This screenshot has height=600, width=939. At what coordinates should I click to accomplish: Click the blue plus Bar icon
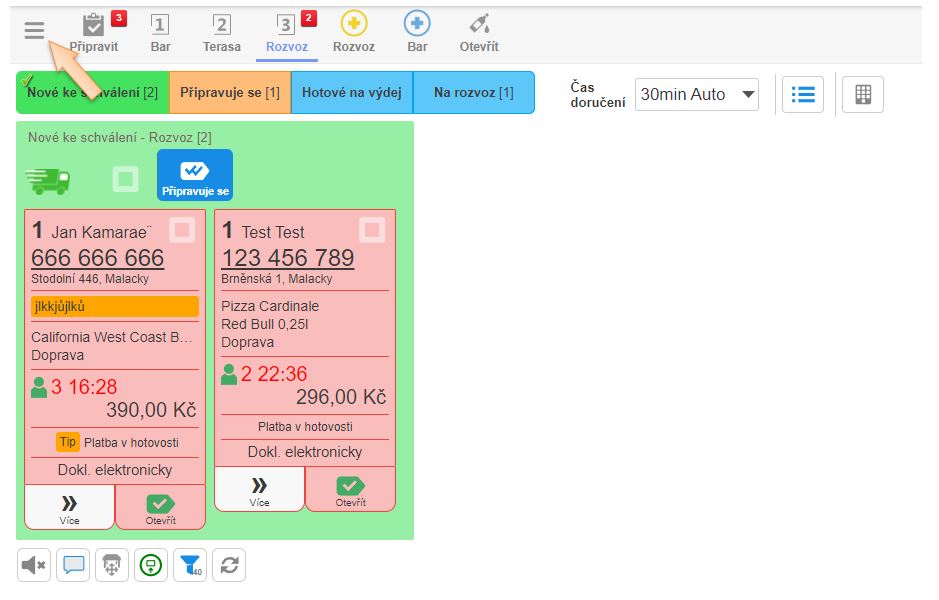417,24
